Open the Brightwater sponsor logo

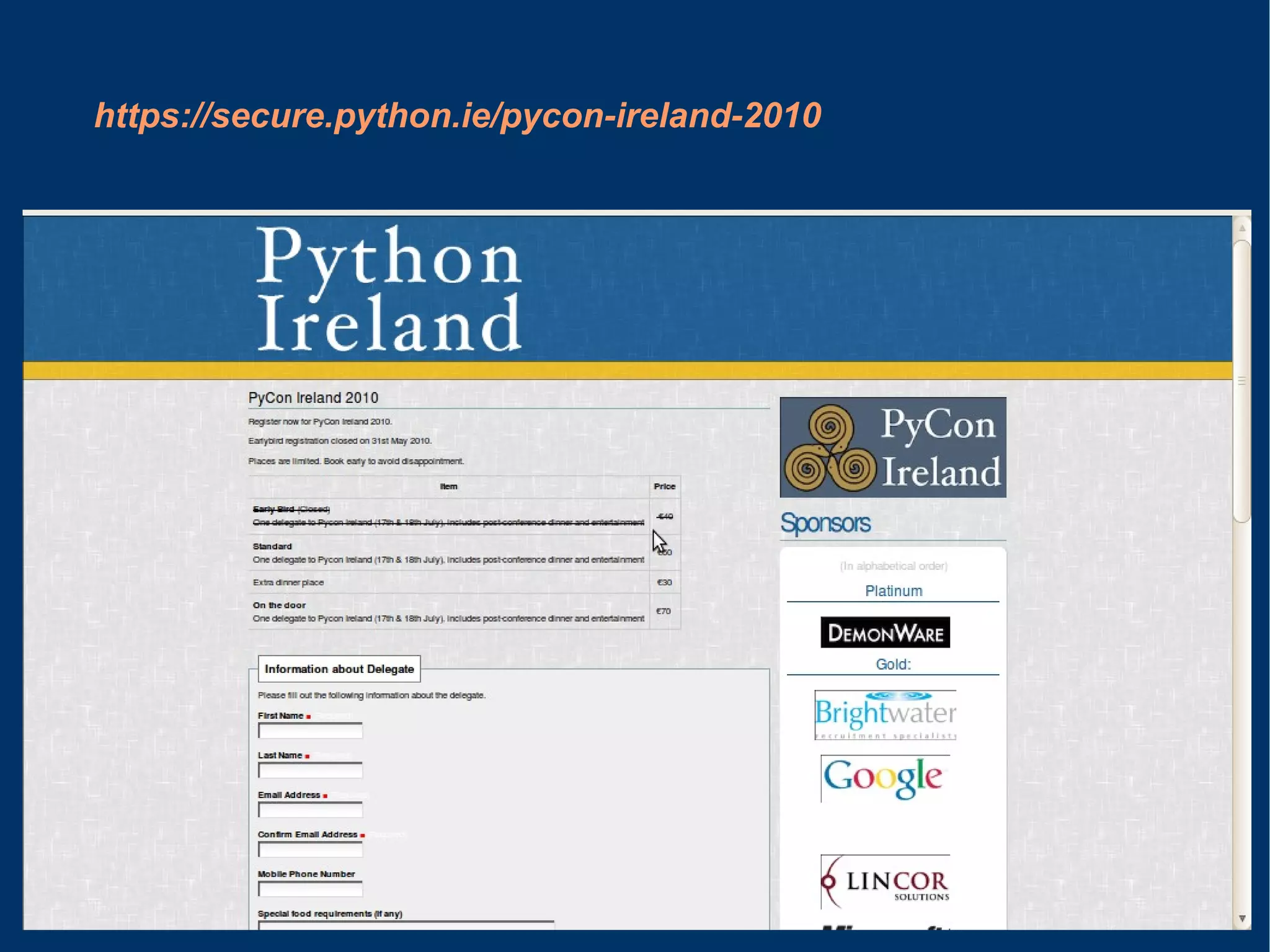click(x=885, y=714)
